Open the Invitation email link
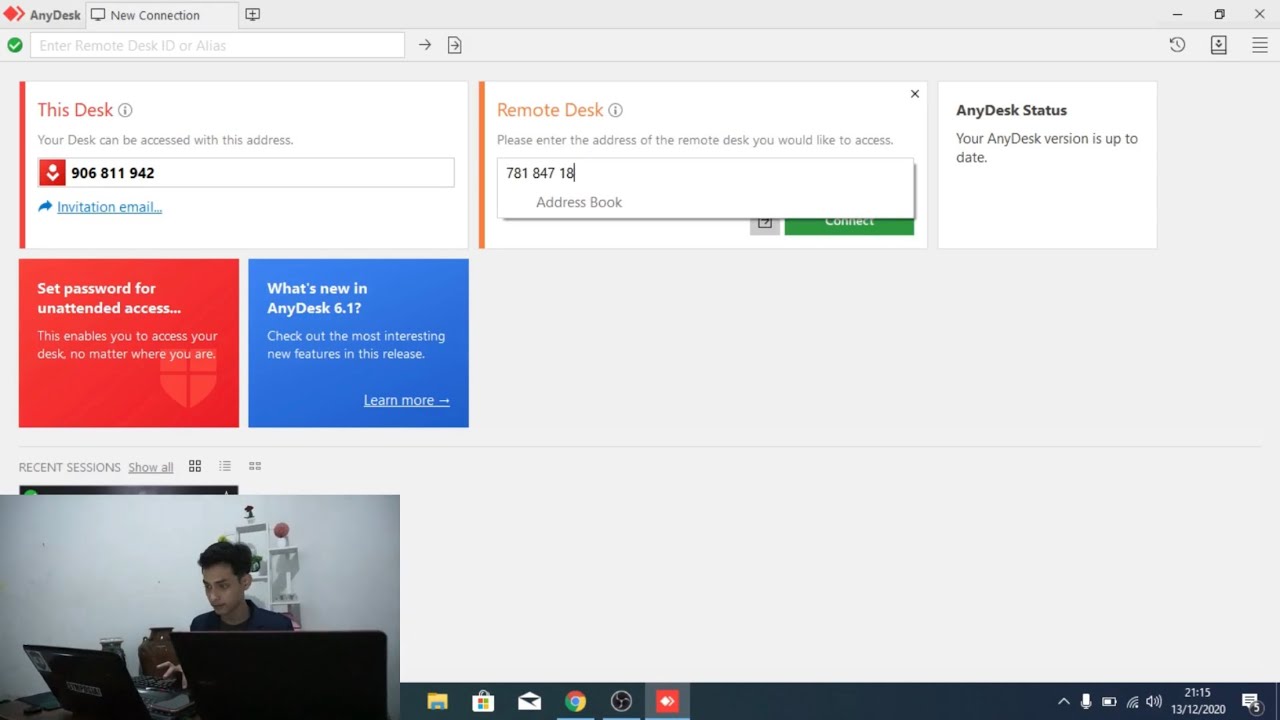This screenshot has height=720, width=1280. 109,207
